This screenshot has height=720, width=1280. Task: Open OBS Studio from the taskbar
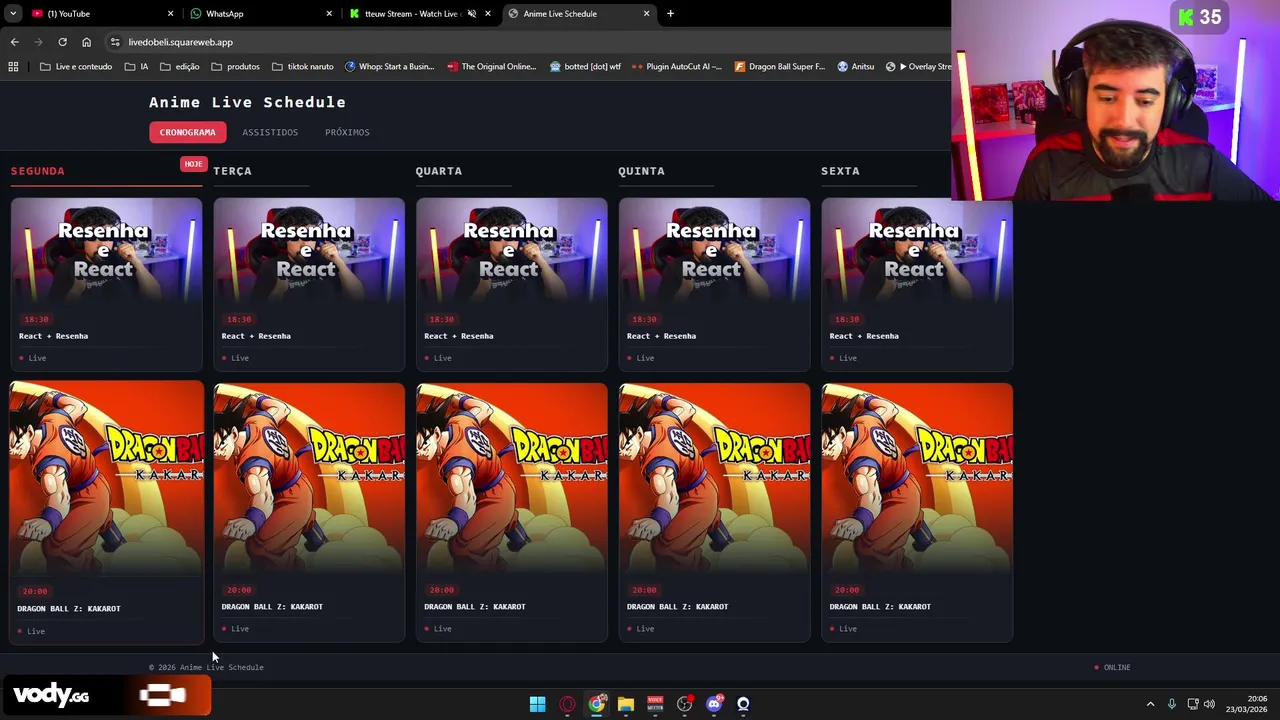(x=684, y=704)
